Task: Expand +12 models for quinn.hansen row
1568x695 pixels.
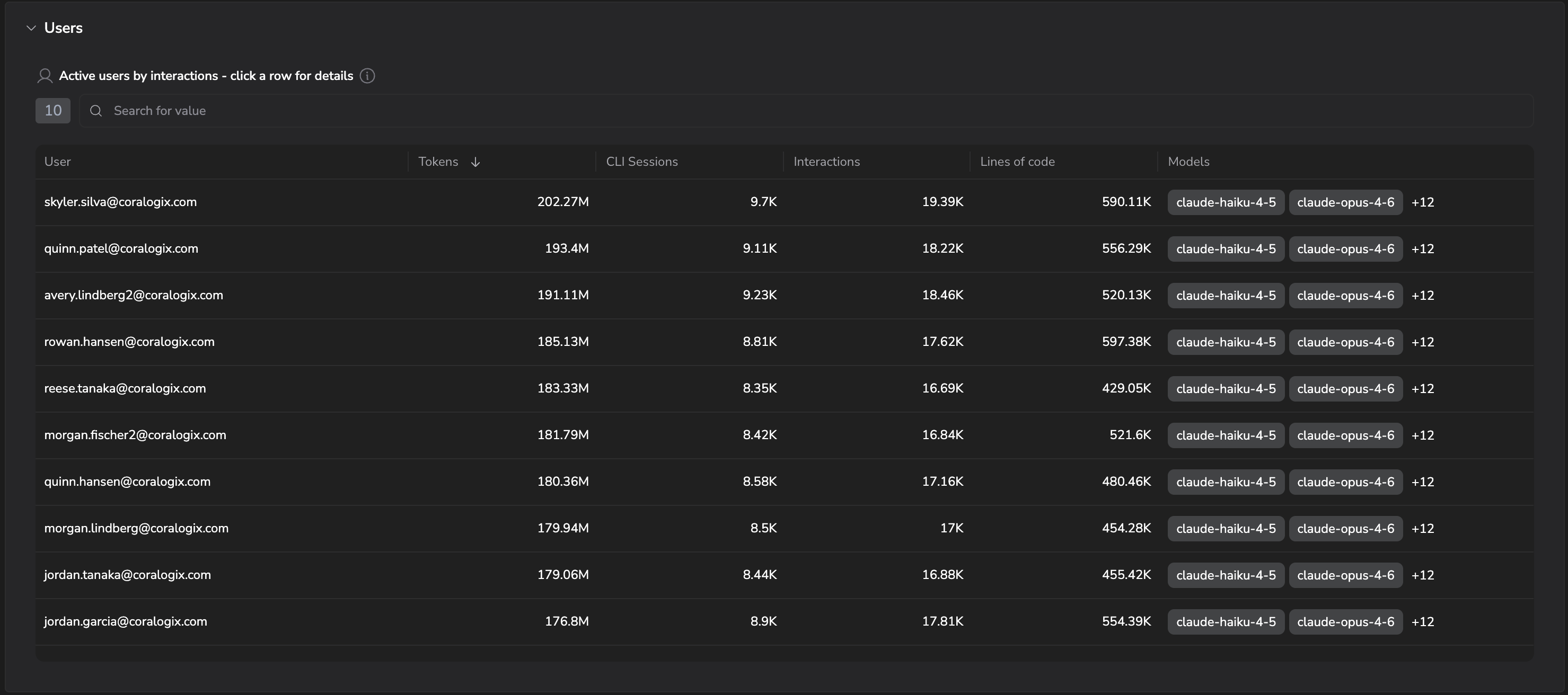Action: coord(1423,482)
